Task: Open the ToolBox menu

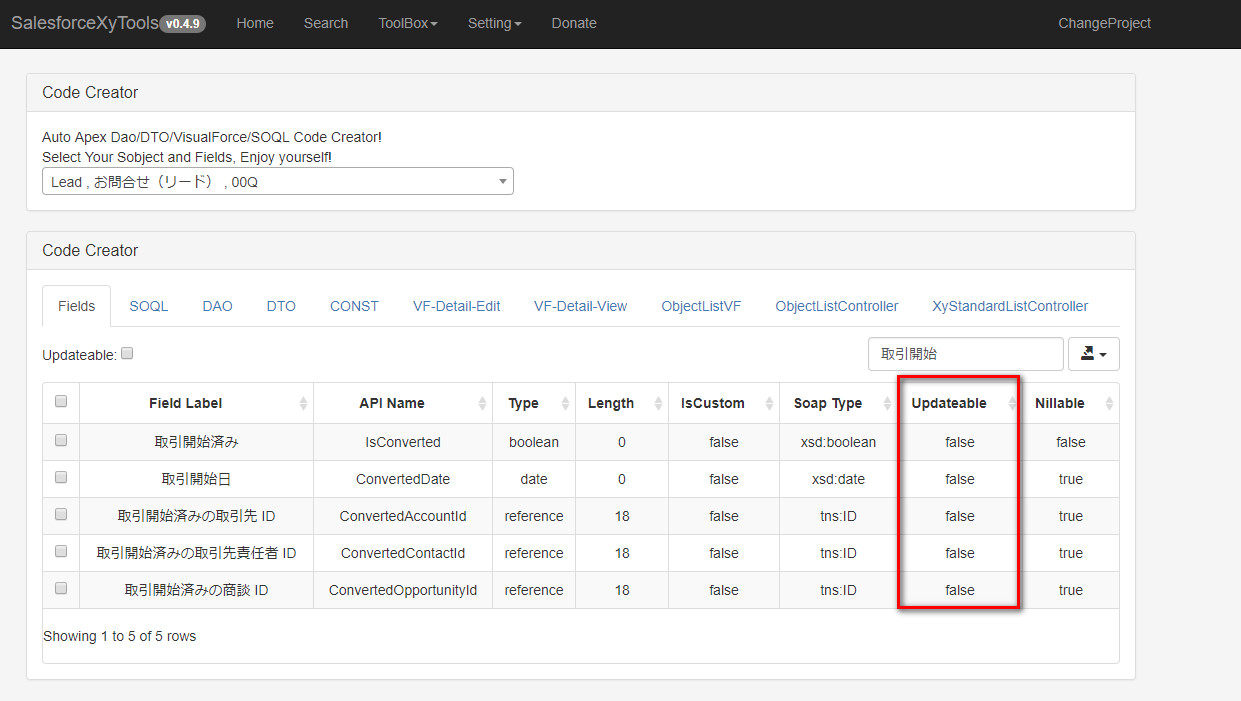Action: 408,23
